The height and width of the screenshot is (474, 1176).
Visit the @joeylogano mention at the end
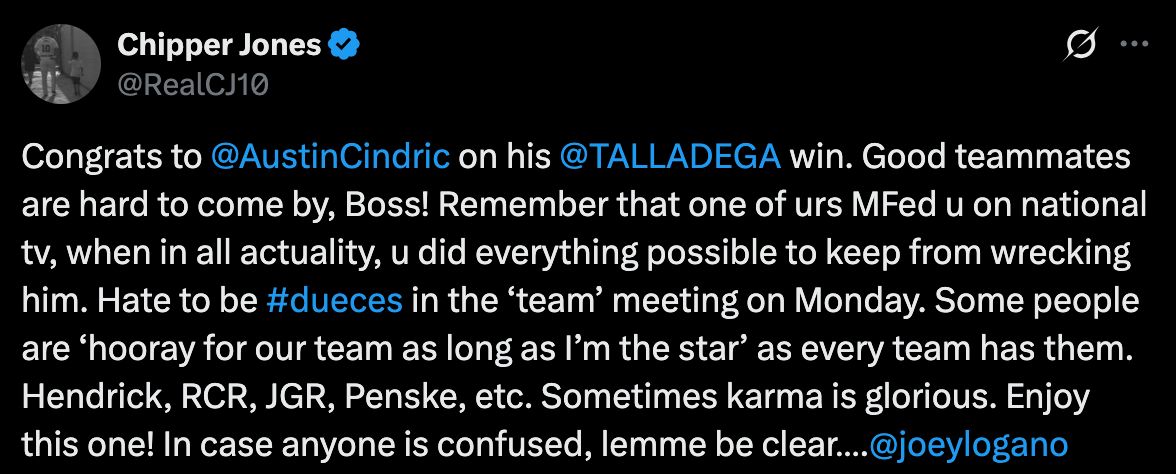coord(968,446)
